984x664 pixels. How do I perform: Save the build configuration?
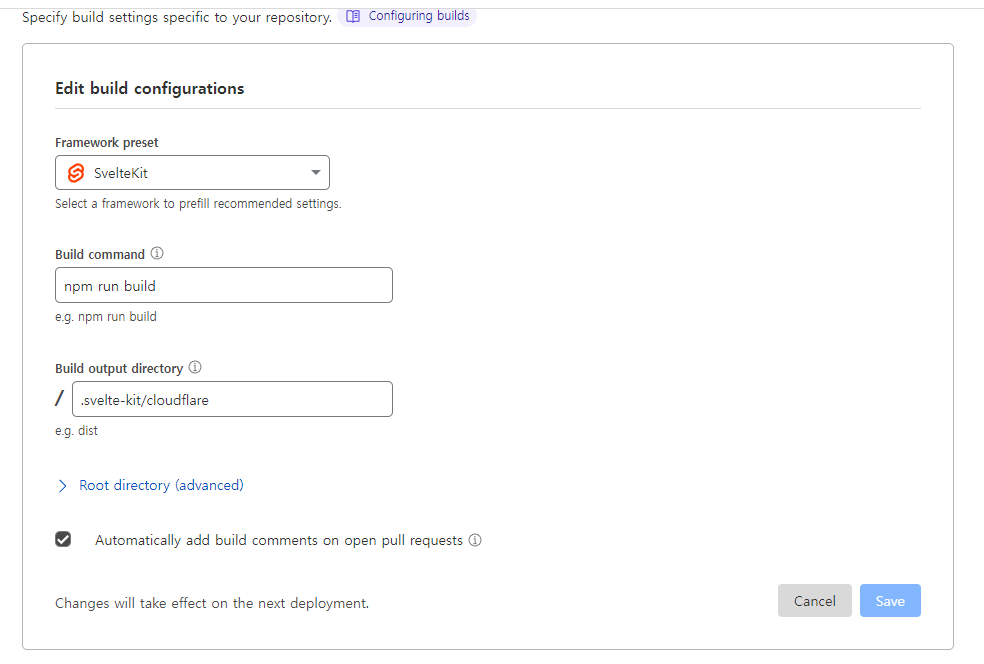(x=890, y=601)
